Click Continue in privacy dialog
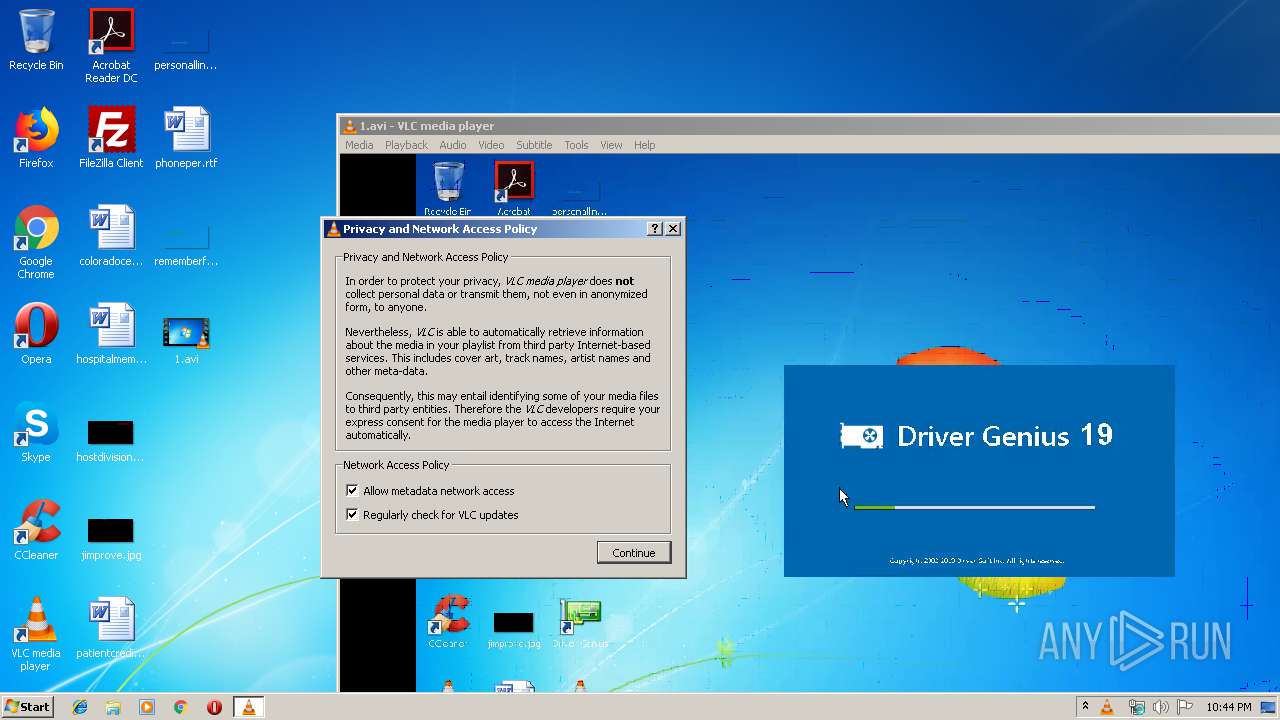The height and width of the screenshot is (720, 1280). 634,553
